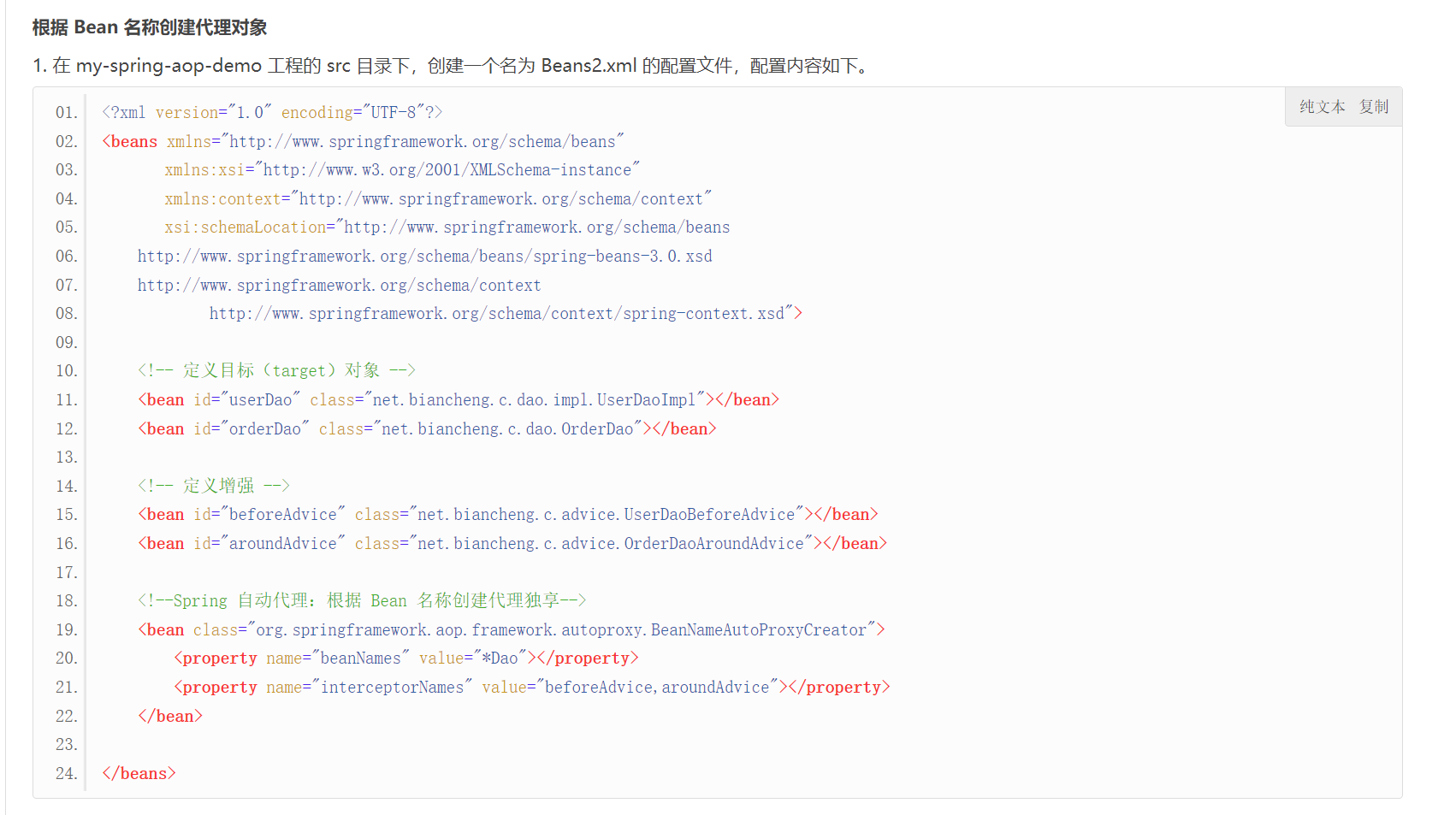
Task: Click the userDao bean definition line
Action: click(459, 400)
